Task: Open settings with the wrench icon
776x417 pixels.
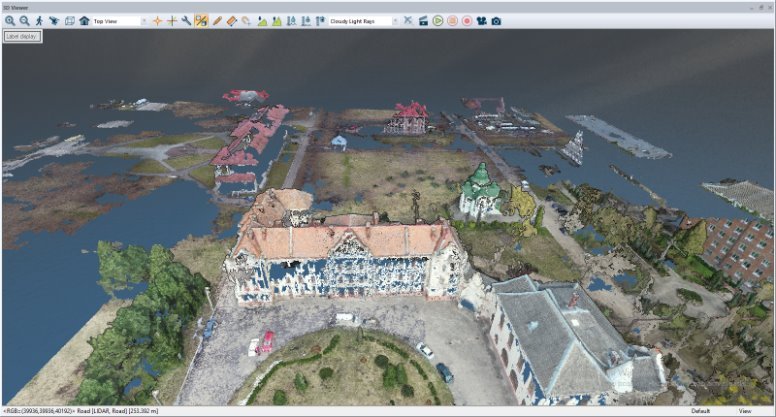Action: click(186, 20)
